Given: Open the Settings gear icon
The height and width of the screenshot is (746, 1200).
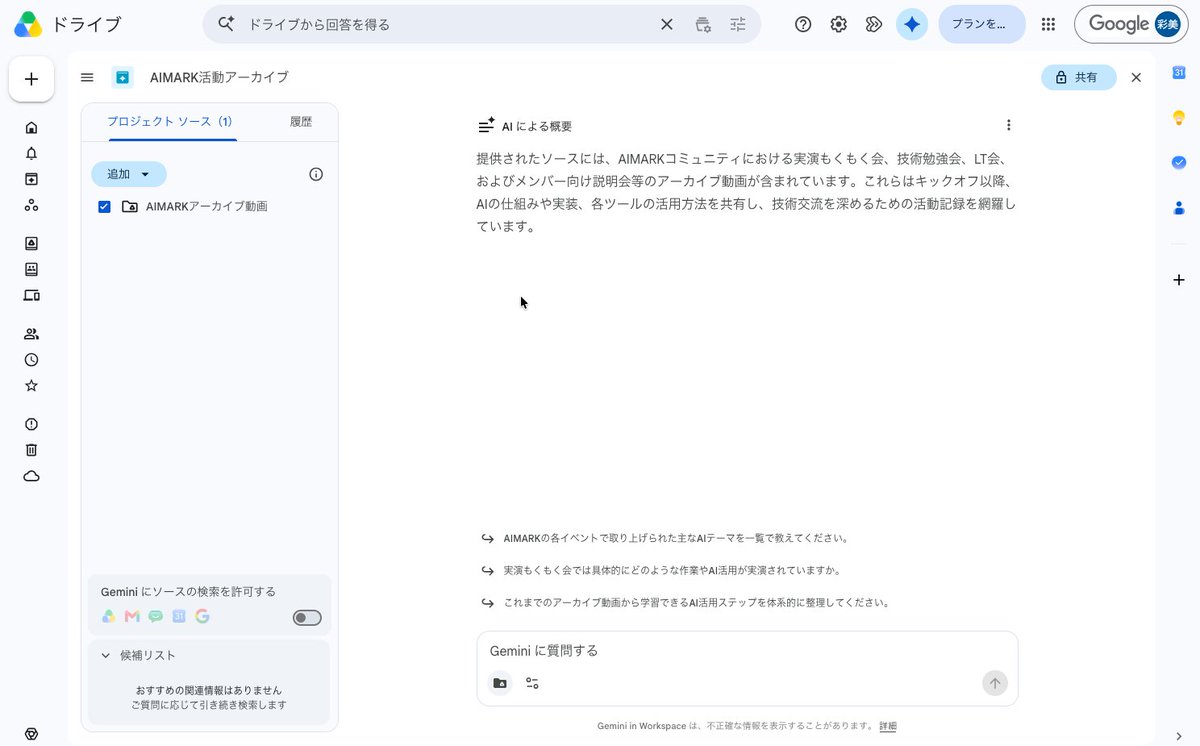Looking at the screenshot, I should click(839, 24).
